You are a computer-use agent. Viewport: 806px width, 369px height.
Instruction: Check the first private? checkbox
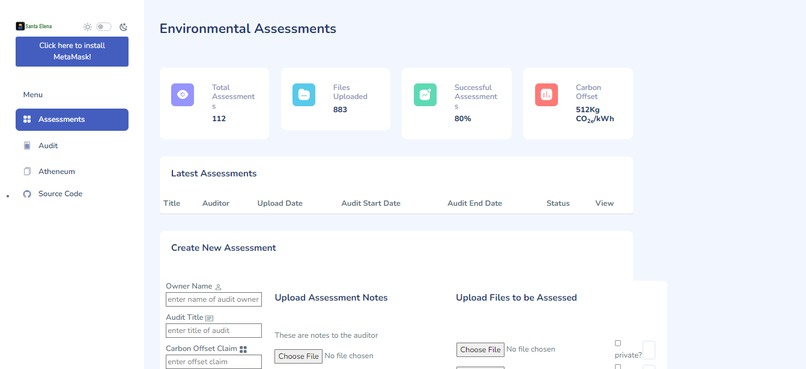[x=618, y=343]
